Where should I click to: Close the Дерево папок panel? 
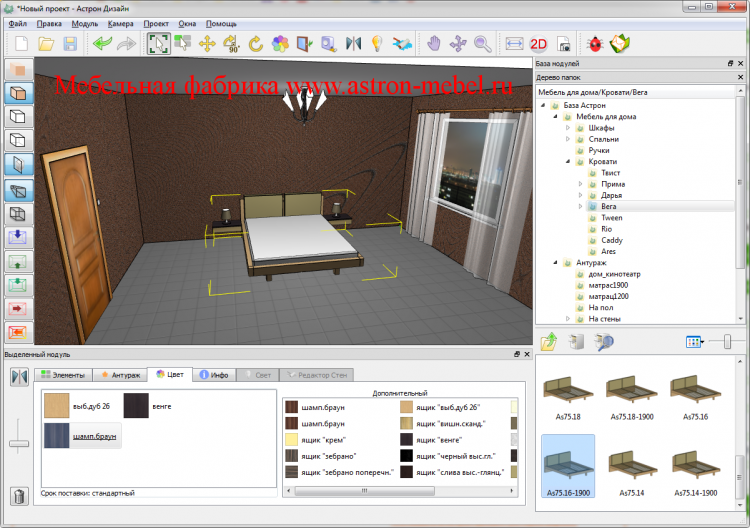pos(740,77)
